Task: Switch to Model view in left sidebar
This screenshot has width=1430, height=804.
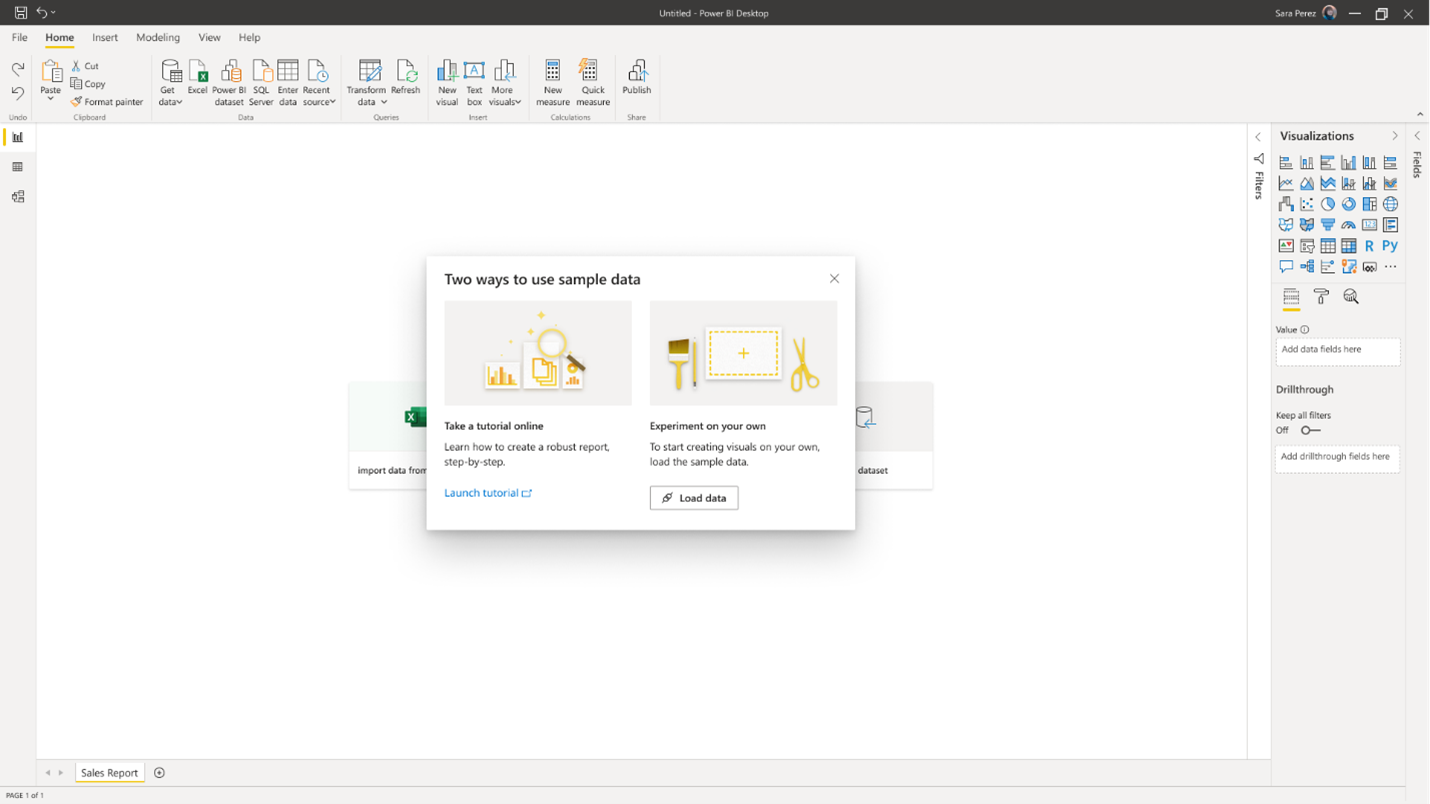Action: [18, 197]
